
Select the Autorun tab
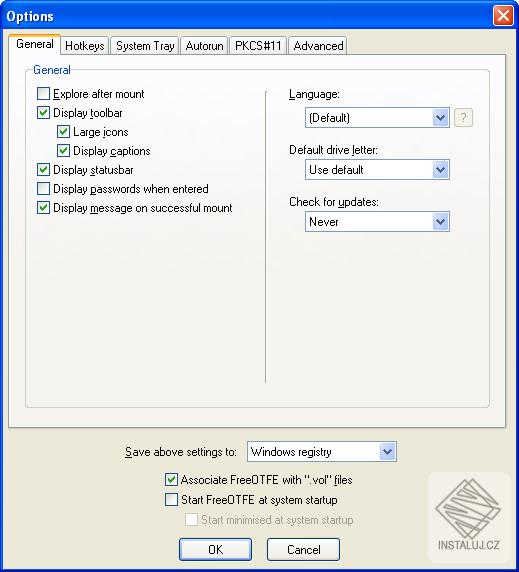coord(204,46)
